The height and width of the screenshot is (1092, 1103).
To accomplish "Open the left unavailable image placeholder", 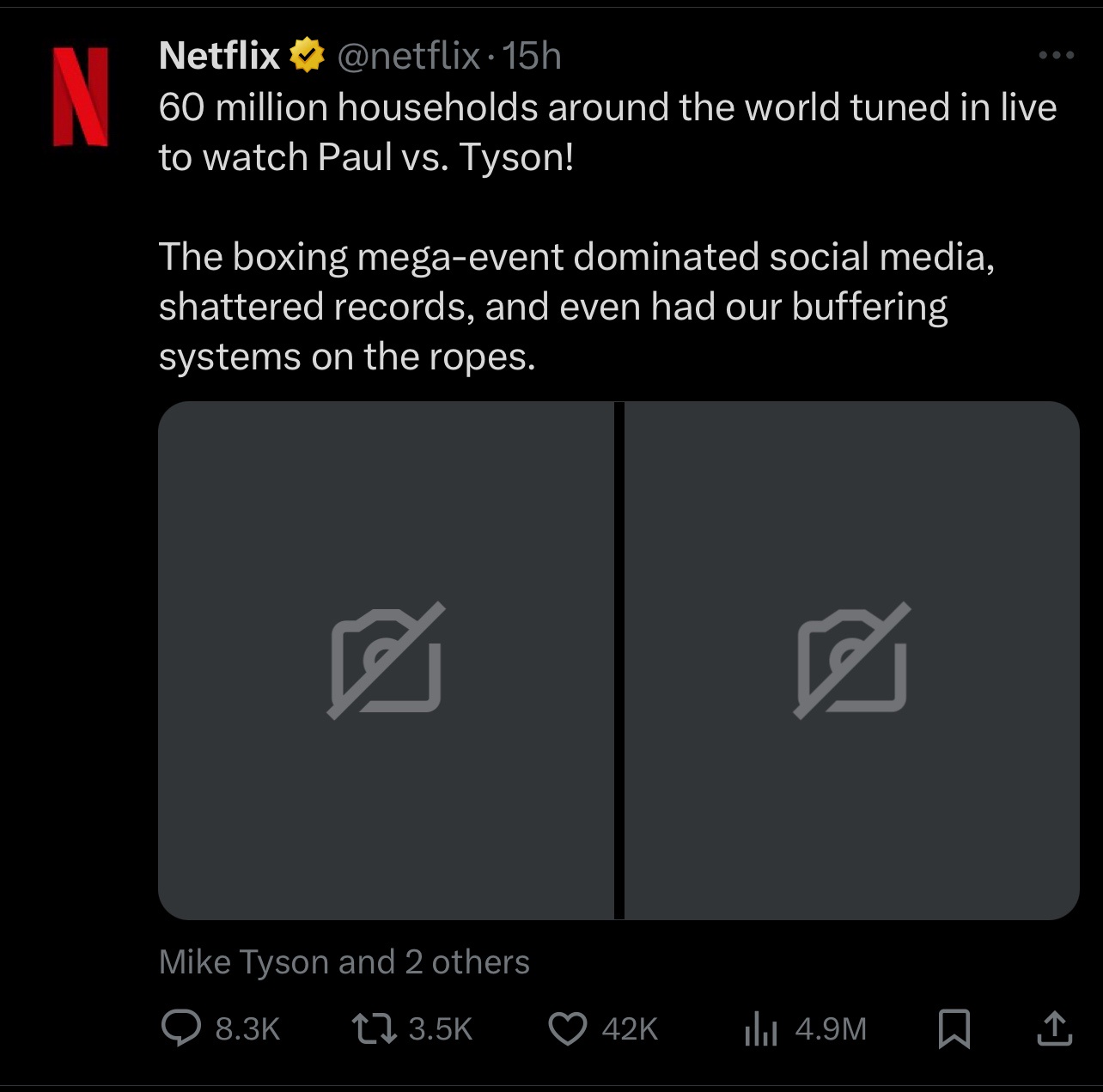I will [386, 660].
